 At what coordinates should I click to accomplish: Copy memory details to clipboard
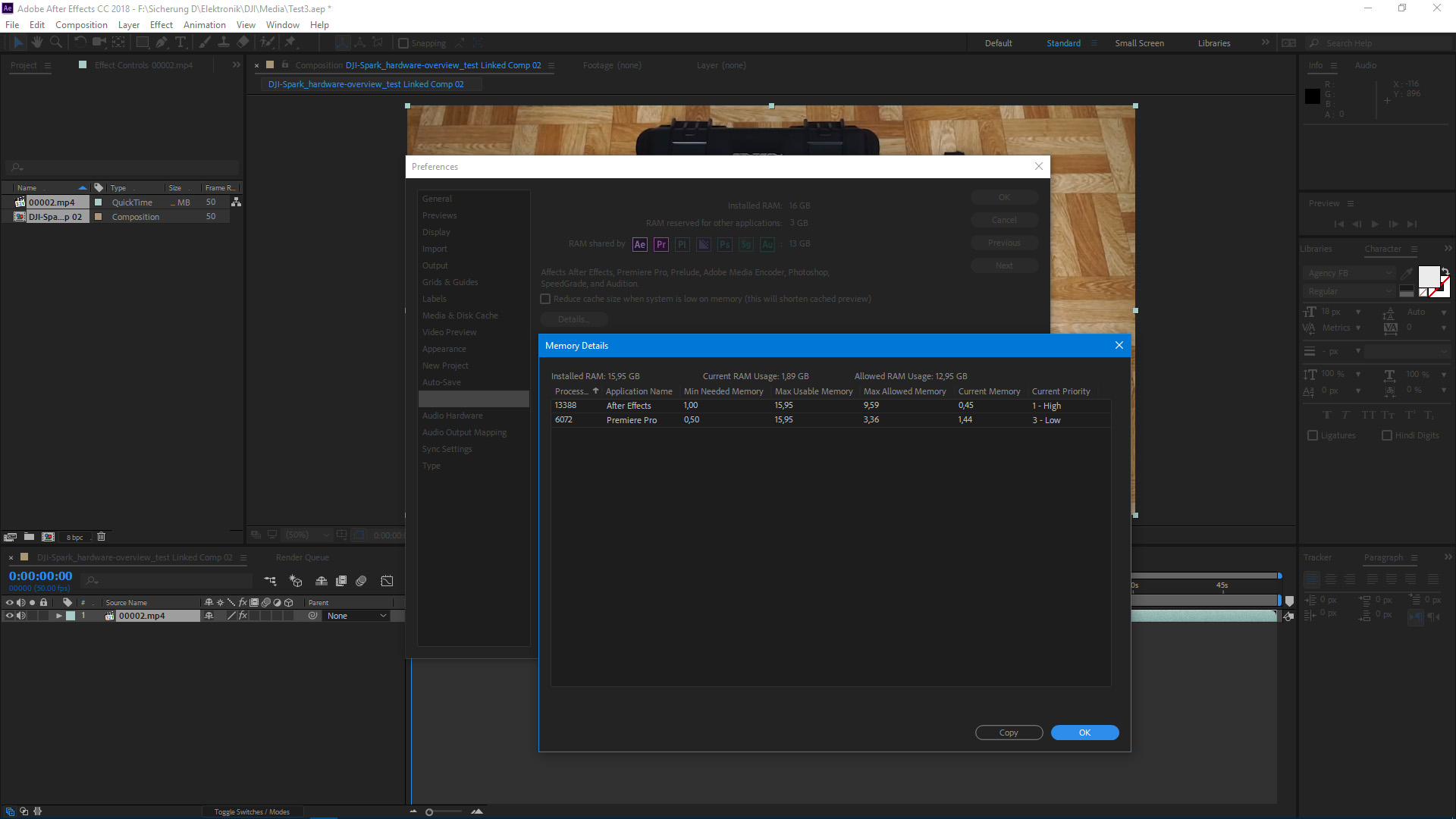1008,732
